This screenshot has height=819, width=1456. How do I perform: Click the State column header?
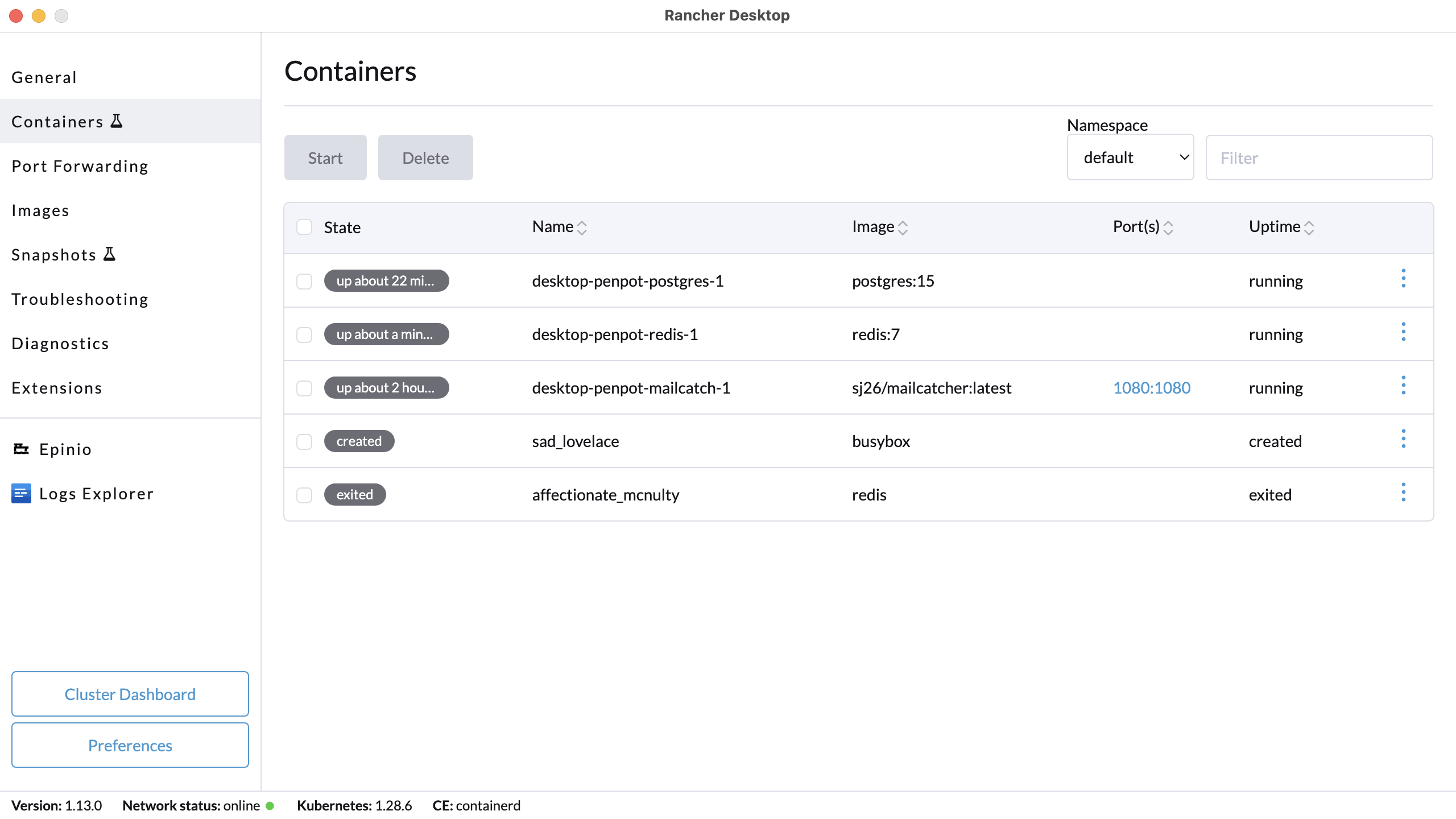point(342,227)
